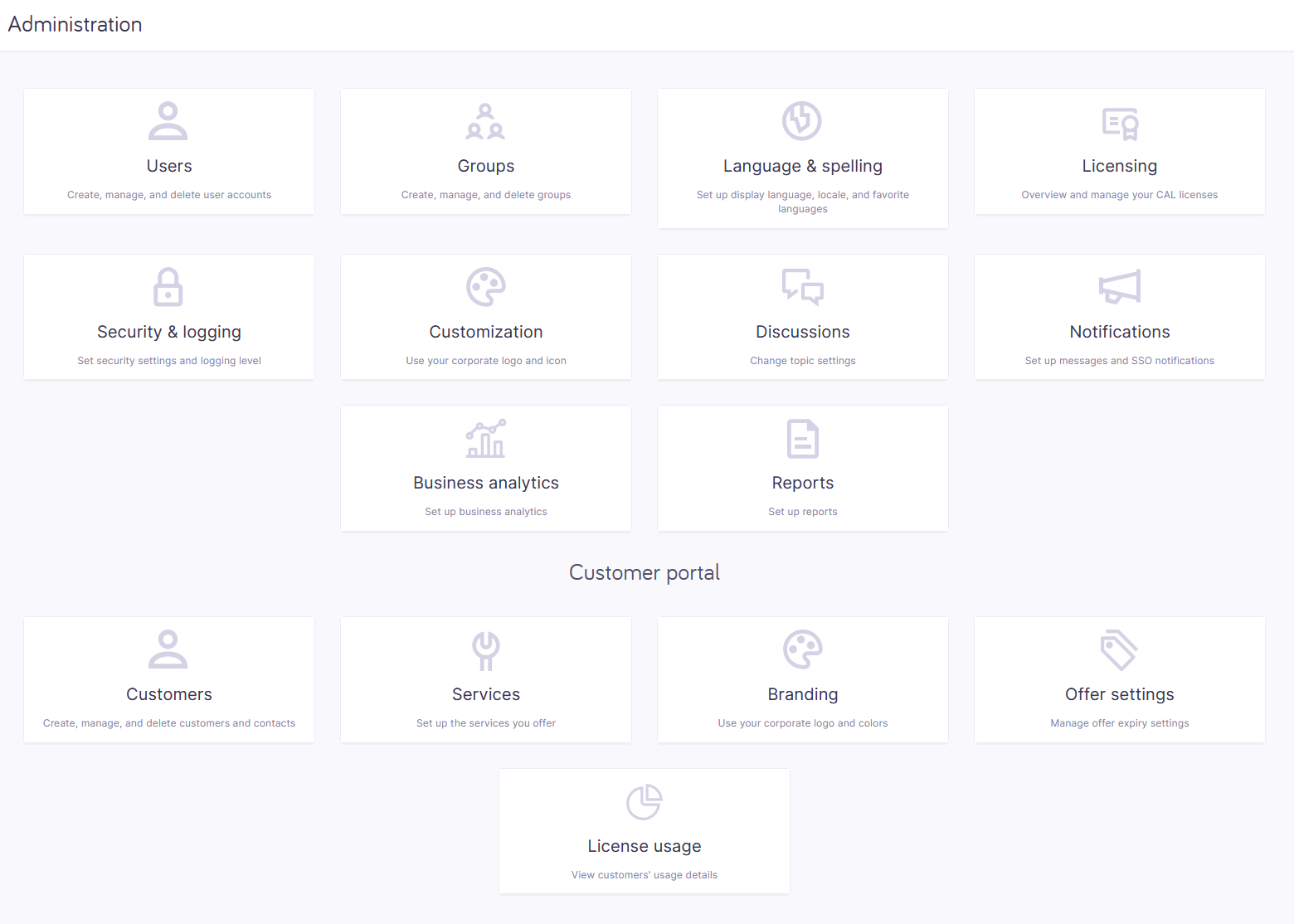The image size is (1294, 924).
Task: Click the Administration page title
Action: tap(75, 24)
